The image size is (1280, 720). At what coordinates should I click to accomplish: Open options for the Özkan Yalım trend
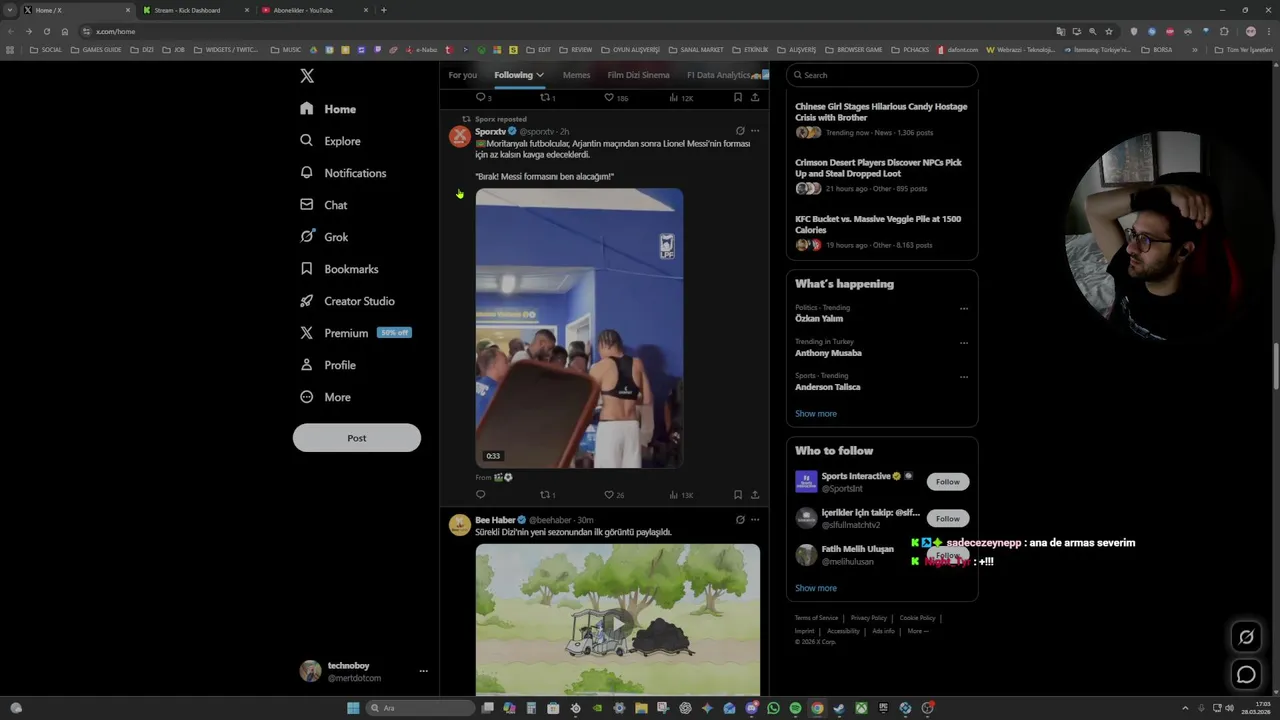tap(964, 309)
